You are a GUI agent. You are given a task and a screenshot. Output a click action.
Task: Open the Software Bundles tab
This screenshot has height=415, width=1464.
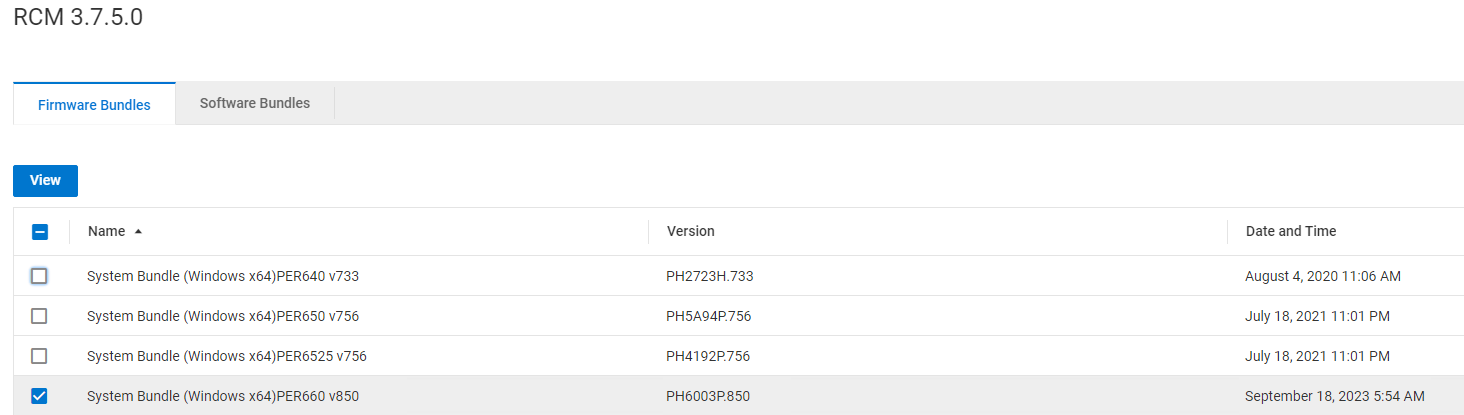pyautogui.click(x=255, y=103)
